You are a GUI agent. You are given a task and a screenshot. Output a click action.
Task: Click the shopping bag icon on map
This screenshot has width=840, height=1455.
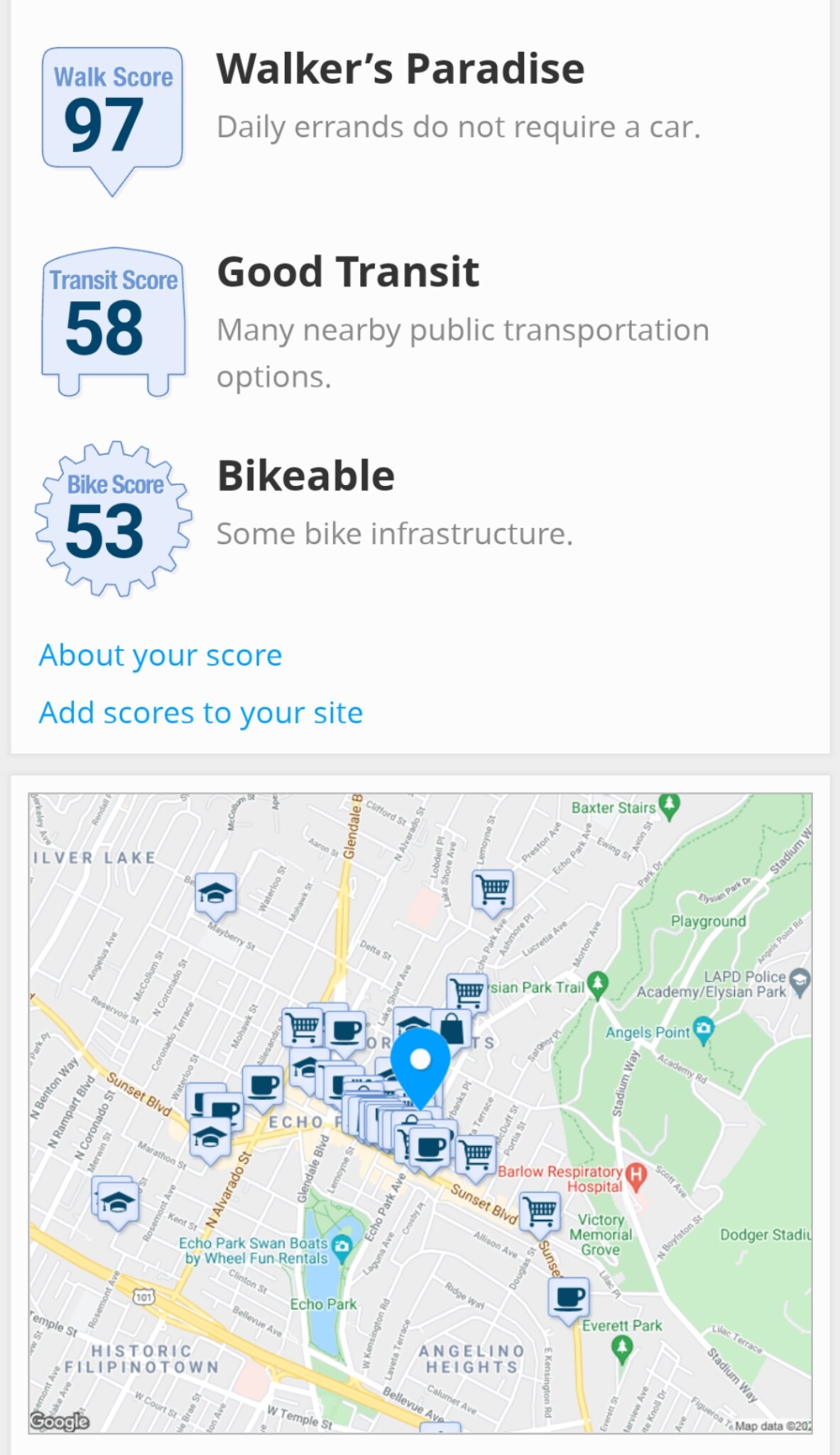coord(451,1028)
